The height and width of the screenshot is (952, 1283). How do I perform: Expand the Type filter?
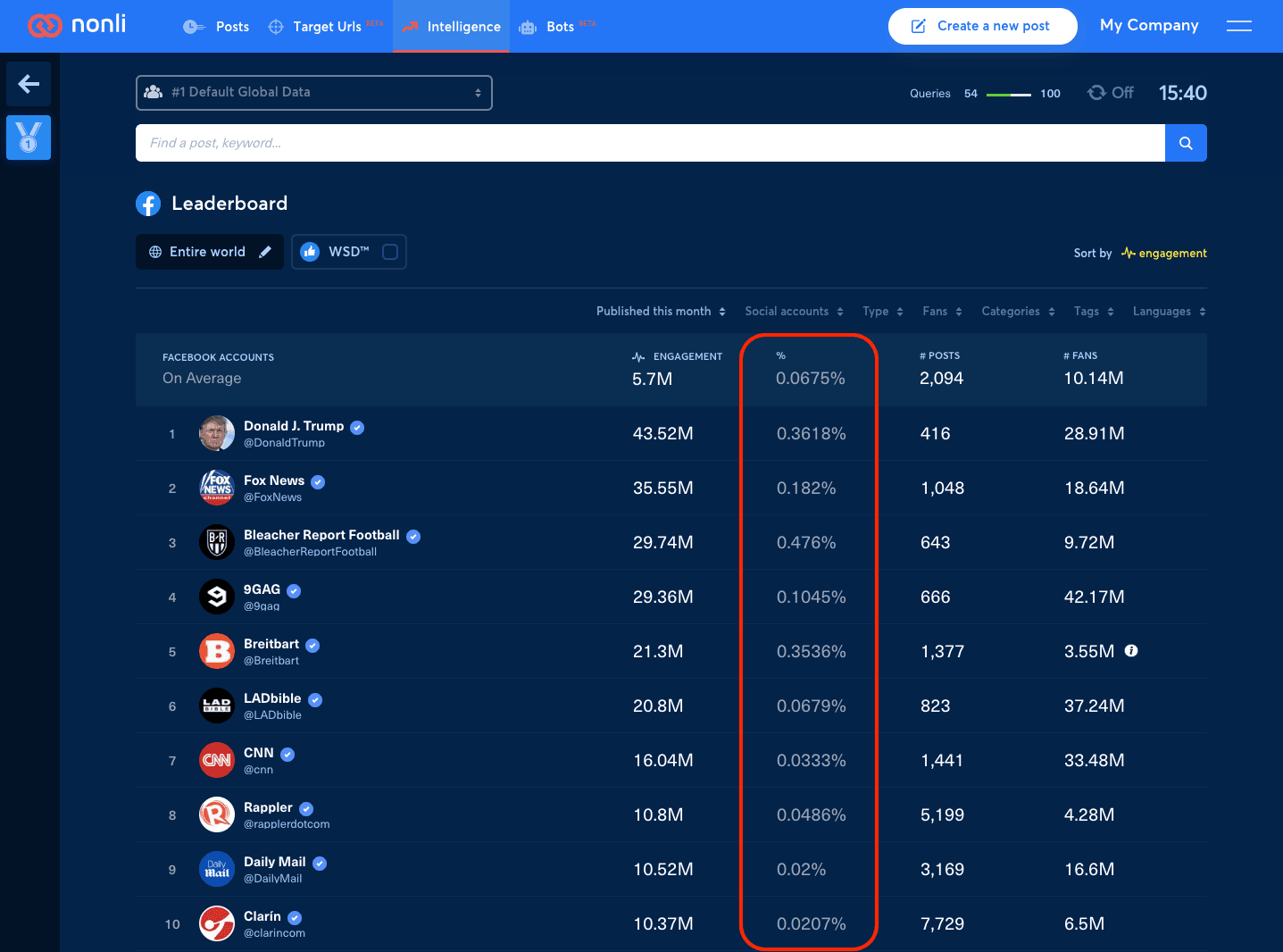click(883, 312)
